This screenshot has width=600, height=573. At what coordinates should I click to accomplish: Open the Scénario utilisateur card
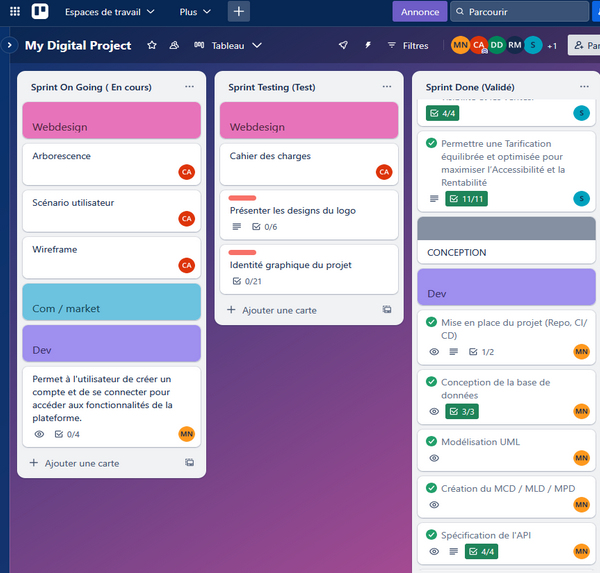(x=111, y=211)
